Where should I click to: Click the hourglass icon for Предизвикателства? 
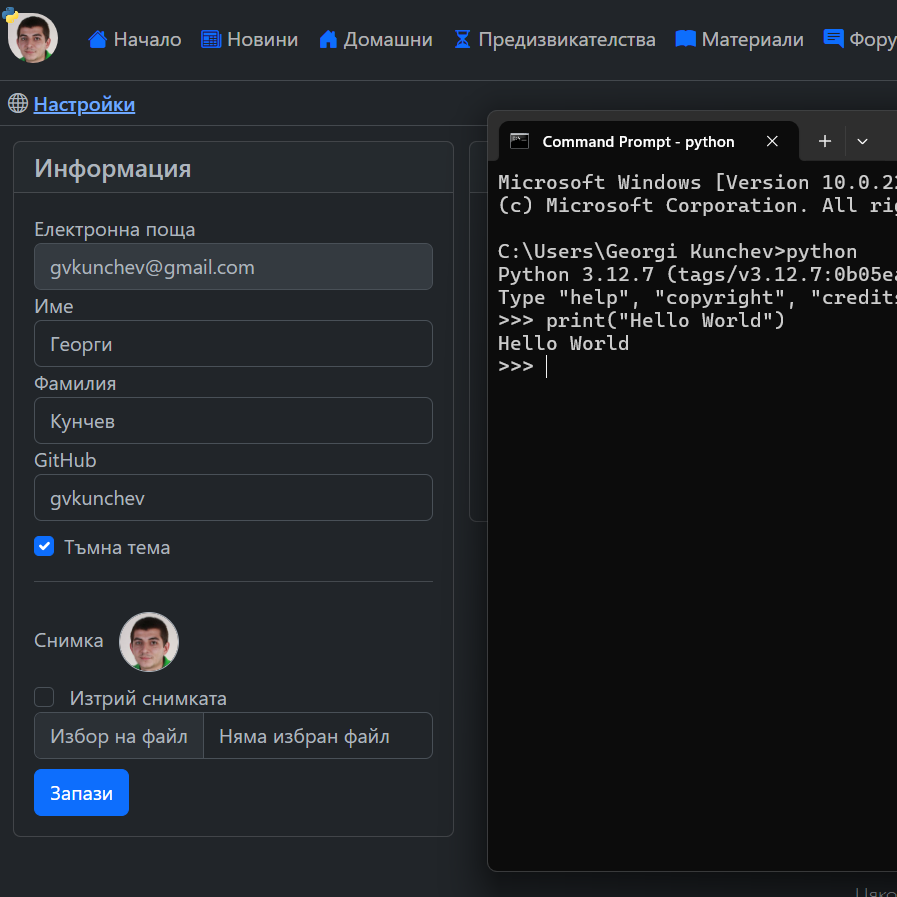click(x=462, y=39)
